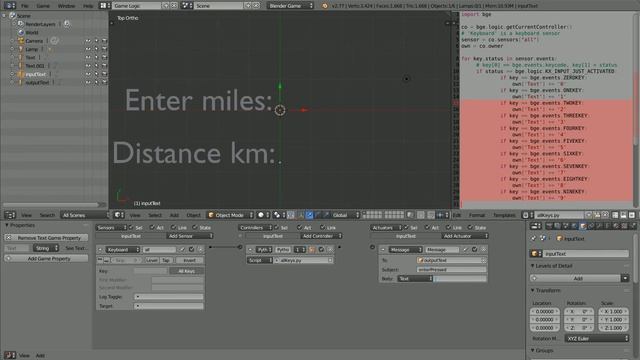The width and height of the screenshot is (640, 360).
Task: Toggle the Sensors State checkbox
Action: point(195,227)
